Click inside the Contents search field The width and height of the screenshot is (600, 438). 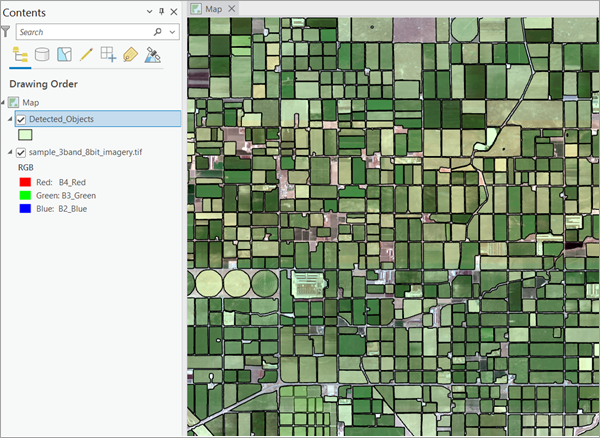click(x=80, y=32)
